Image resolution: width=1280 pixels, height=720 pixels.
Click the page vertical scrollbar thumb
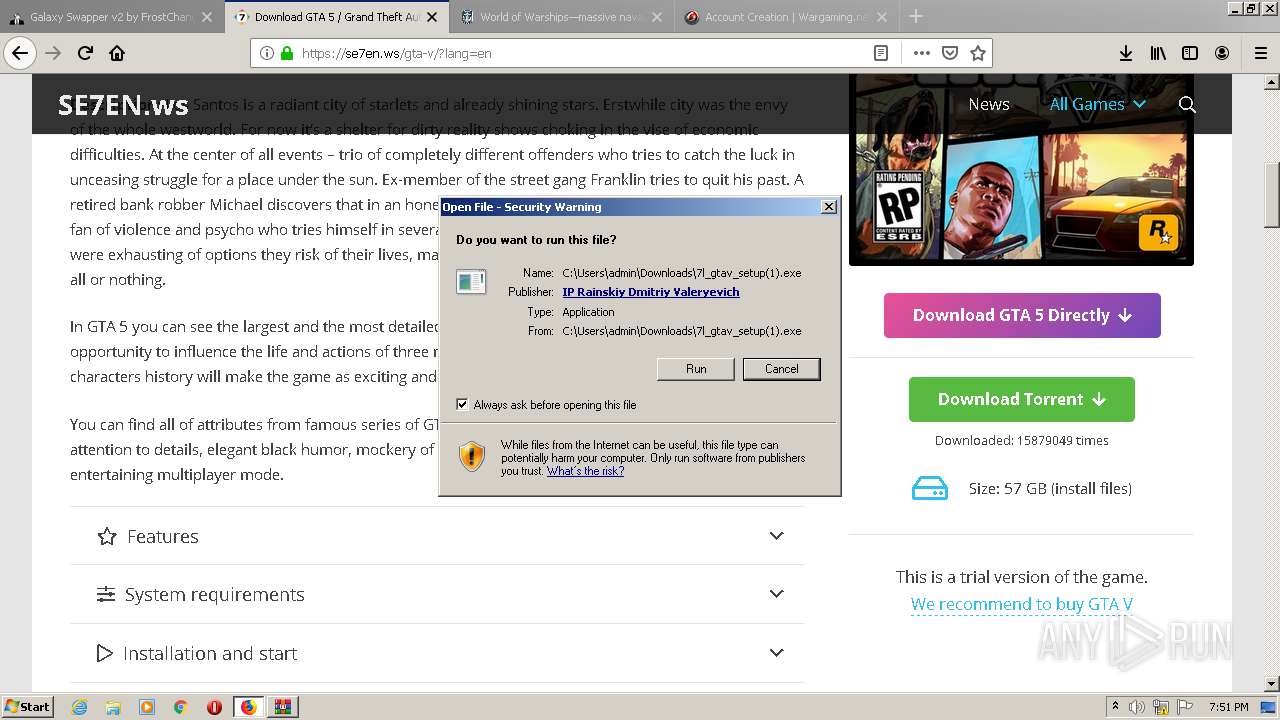click(x=1272, y=196)
